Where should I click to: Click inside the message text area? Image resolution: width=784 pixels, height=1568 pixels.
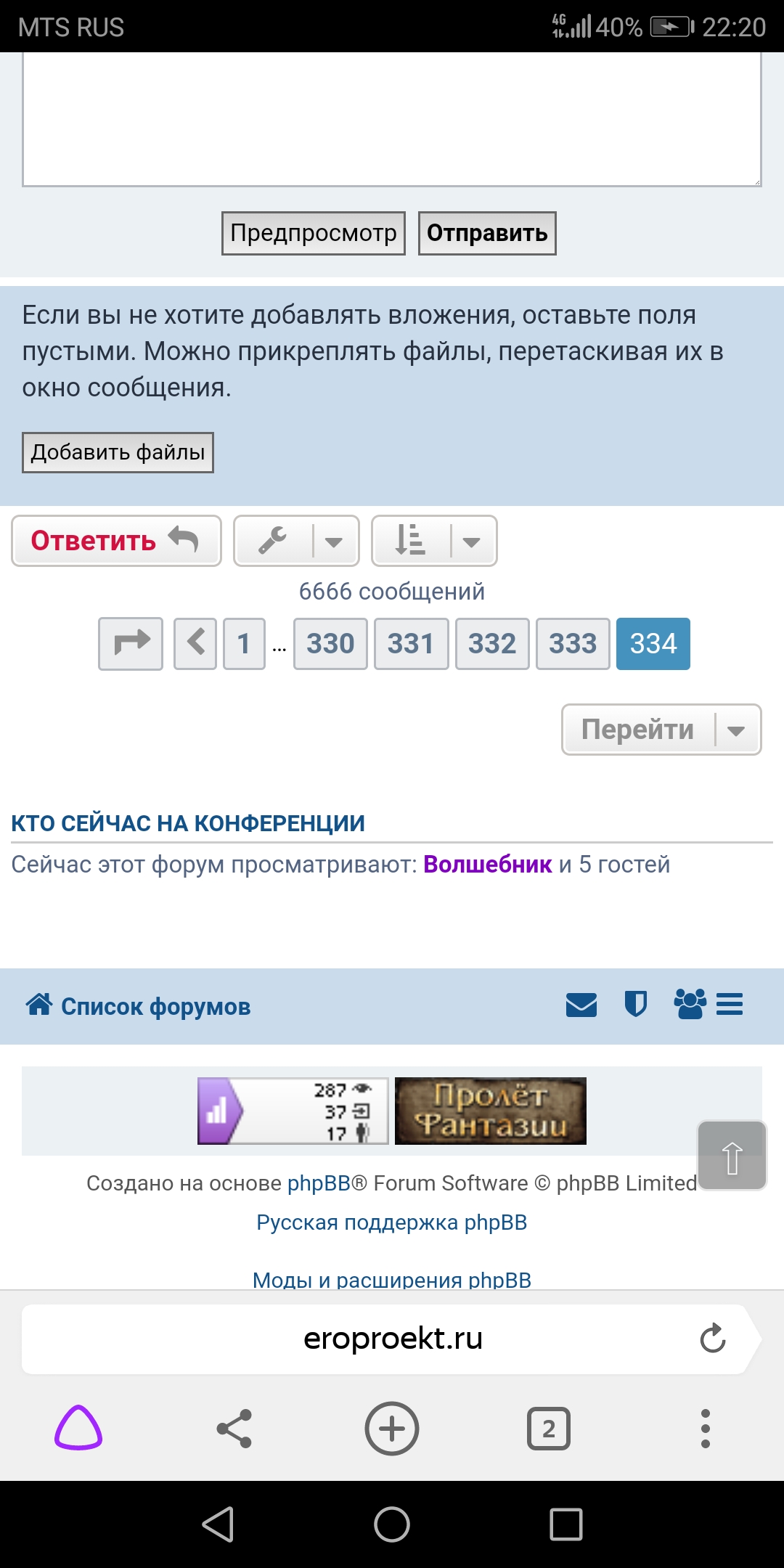pos(392,119)
